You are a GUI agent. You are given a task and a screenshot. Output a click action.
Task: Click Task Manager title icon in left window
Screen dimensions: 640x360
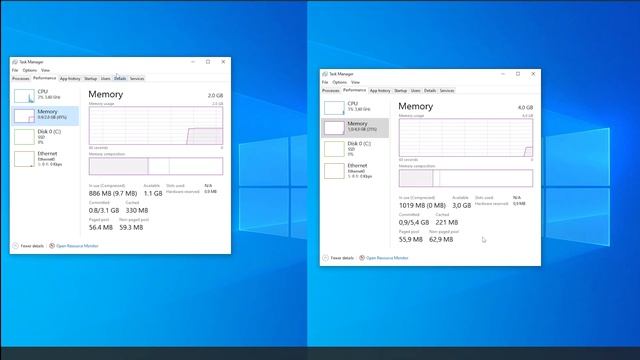(15, 62)
